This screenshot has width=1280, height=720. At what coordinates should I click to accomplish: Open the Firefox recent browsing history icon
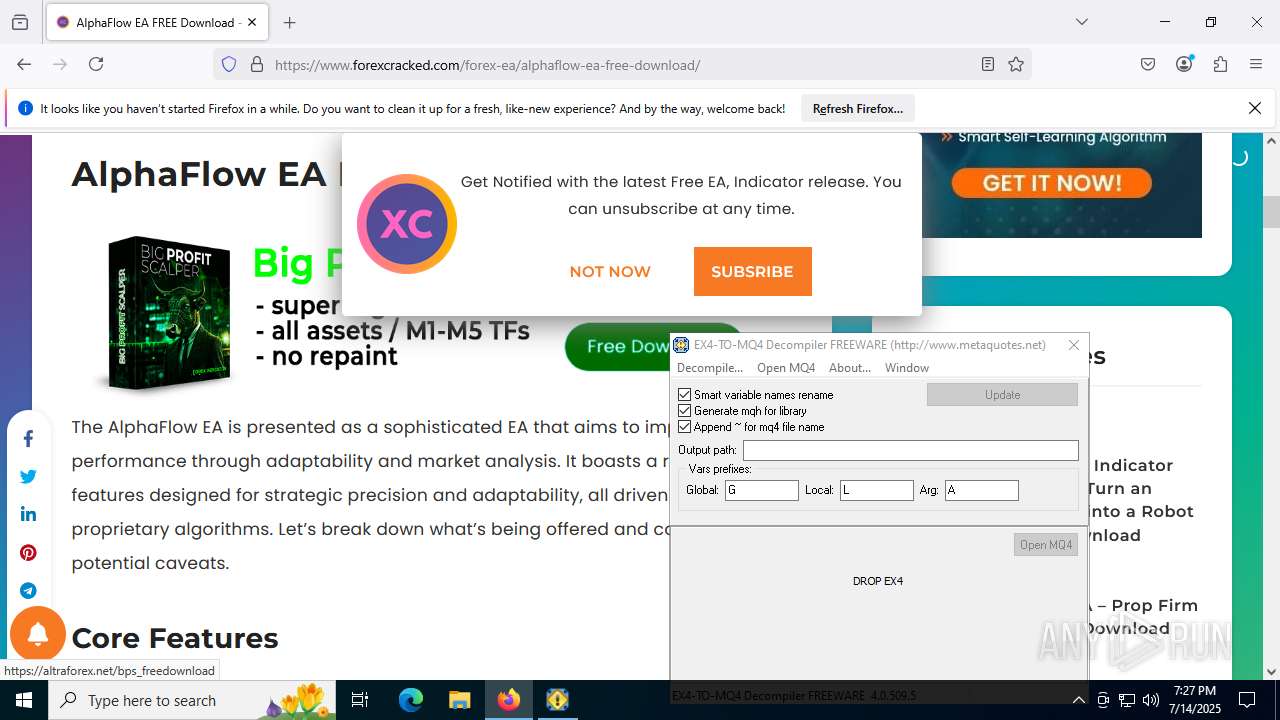pyautogui.click(x=20, y=22)
